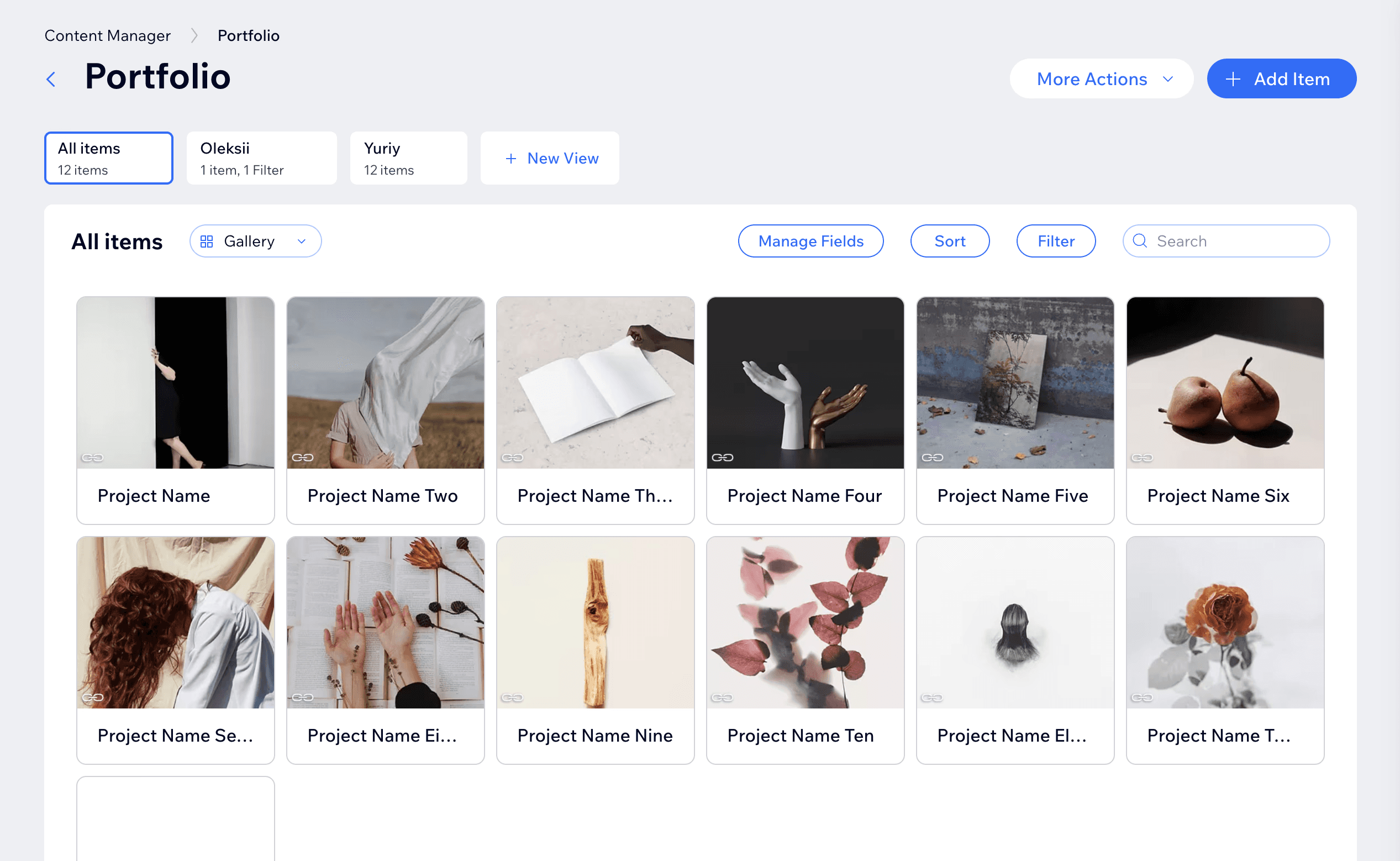The height and width of the screenshot is (861, 1400).
Task: Click the back arrow beside Portfolio title
Action: pos(51,79)
